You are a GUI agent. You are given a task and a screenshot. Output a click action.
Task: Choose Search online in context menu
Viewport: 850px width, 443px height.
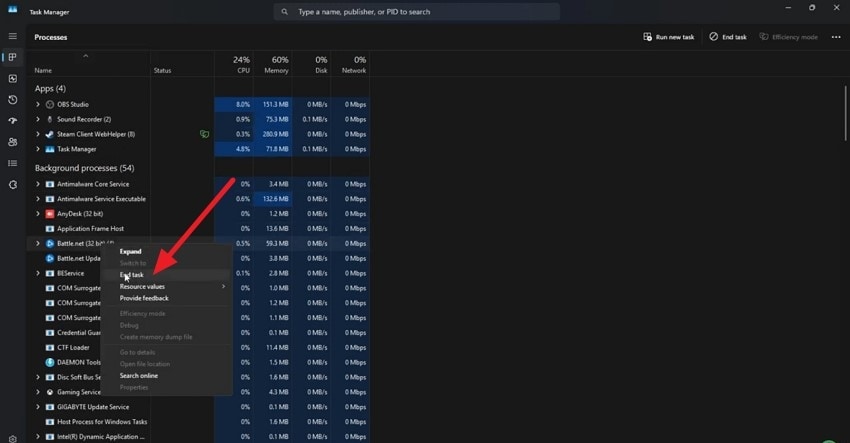139,376
